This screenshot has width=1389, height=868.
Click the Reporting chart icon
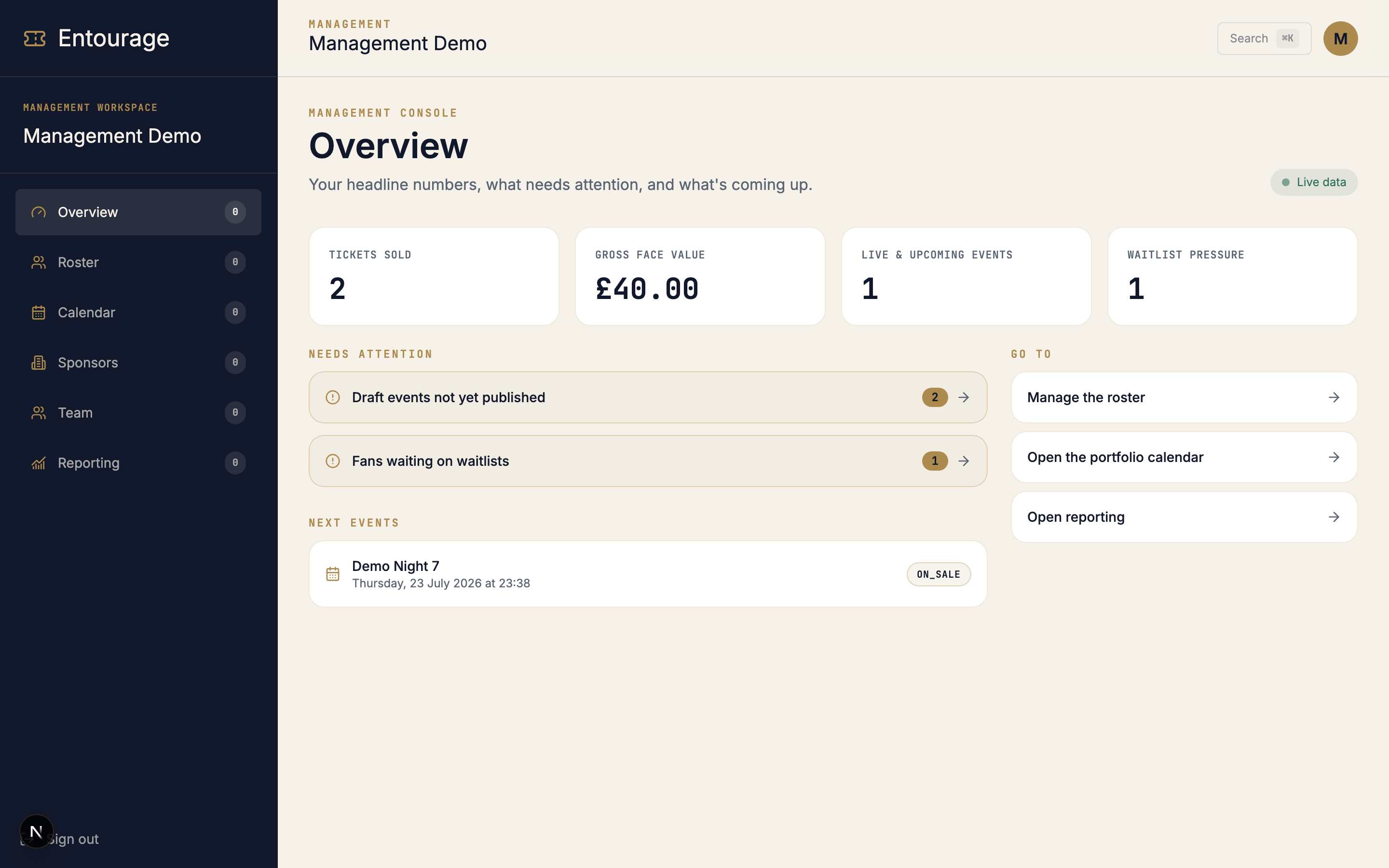pos(39,463)
